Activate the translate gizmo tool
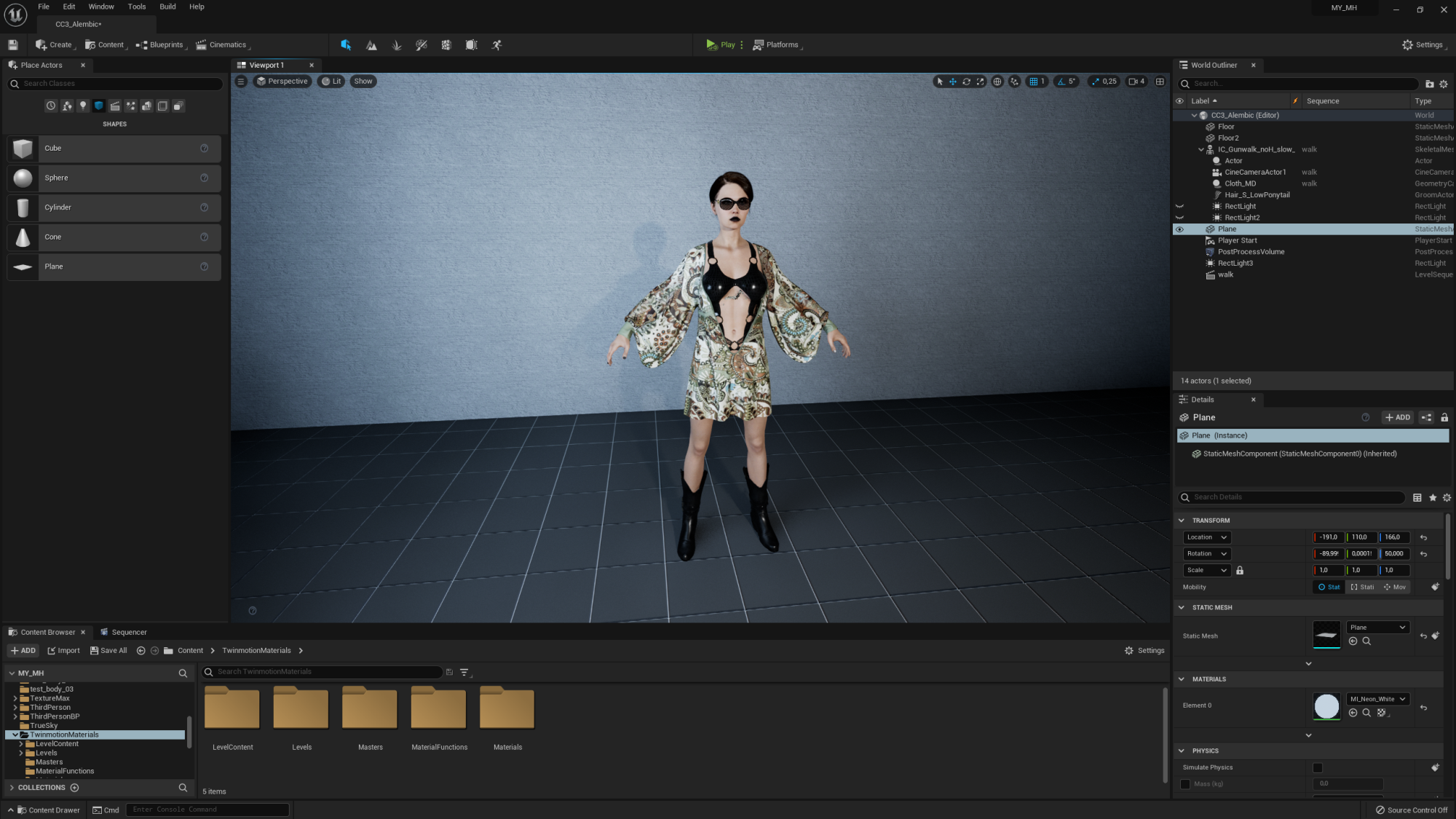Viewport: 1456px width, 819px height. coord(953,82)
